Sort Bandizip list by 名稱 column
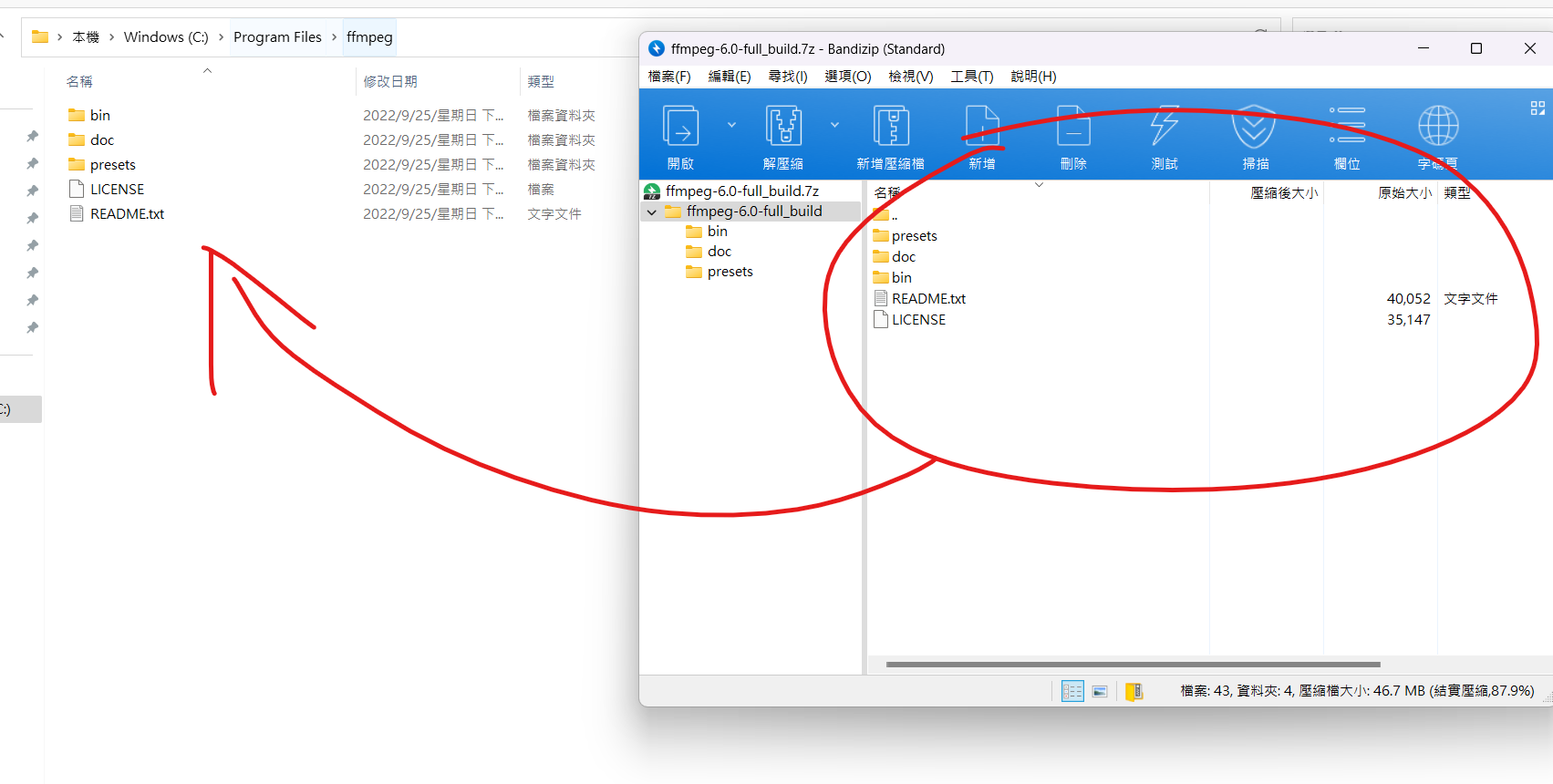Image resolution: width=1553 pixels, height=784 pixels. (x=887, y=192)
